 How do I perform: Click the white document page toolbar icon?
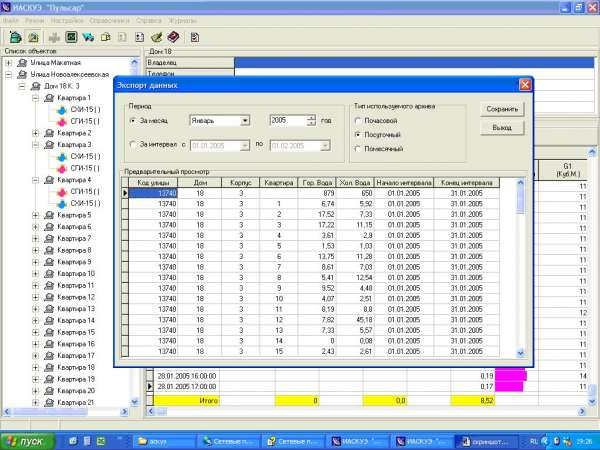pyautogui.click(x=139, y=38)
